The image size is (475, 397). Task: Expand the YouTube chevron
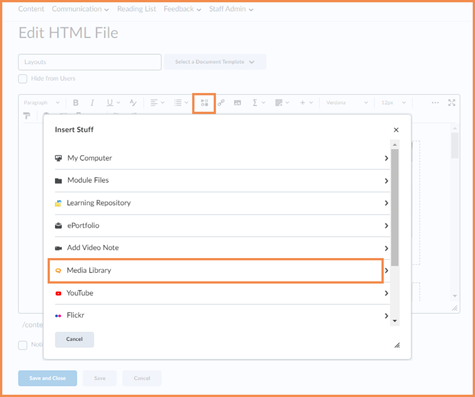(386, 293)
